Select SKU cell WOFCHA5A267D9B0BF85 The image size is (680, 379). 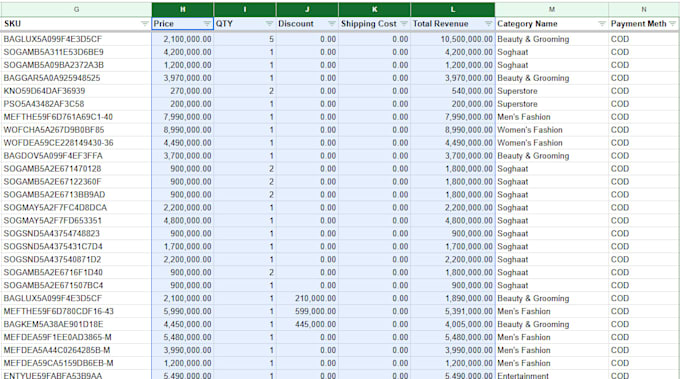point(76,130)
